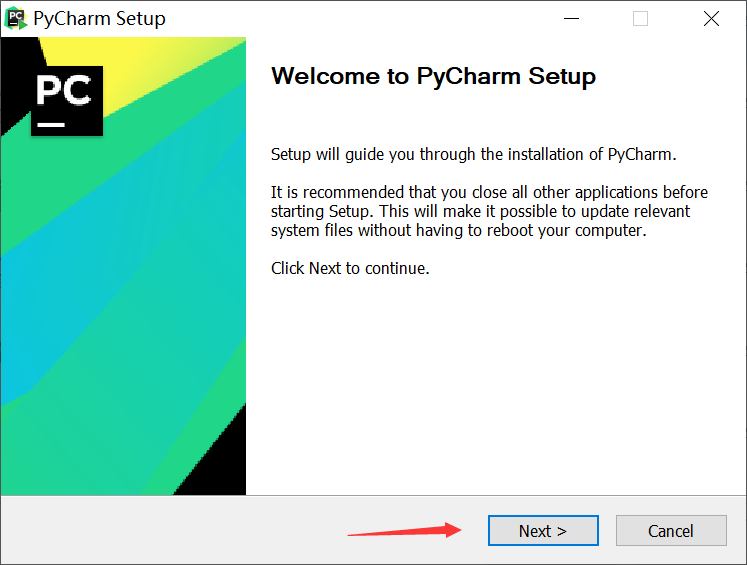Click the "Setup will guide you" sentence
Screen dimensions: 747x565
pyautogui.click(x=474, y=155)
